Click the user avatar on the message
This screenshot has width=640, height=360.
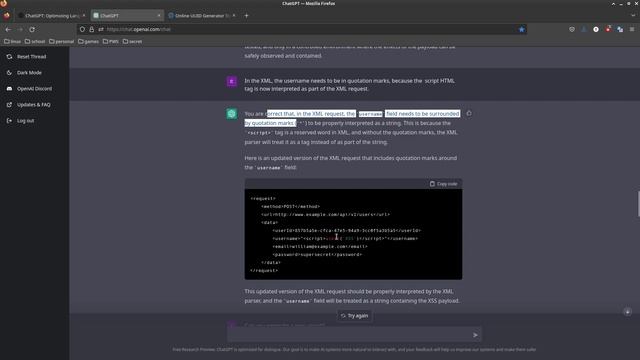coord(232,81)
